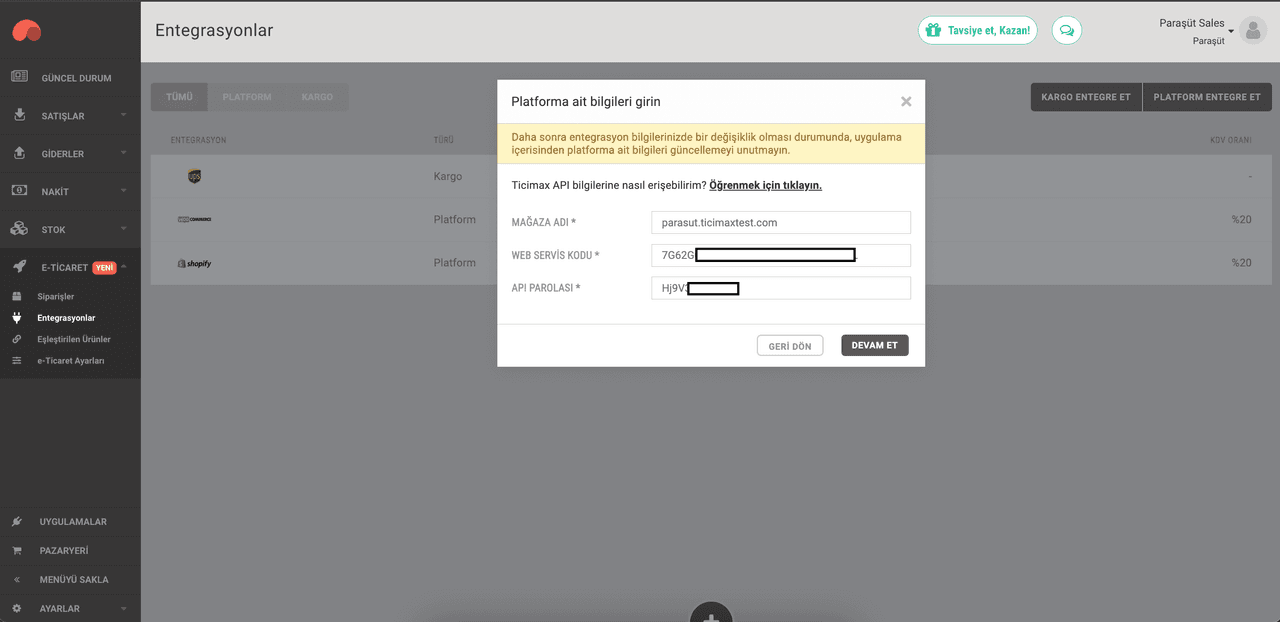
Task: Click the Tavsiye et, Kazan! button
Action: coord(978,30)
